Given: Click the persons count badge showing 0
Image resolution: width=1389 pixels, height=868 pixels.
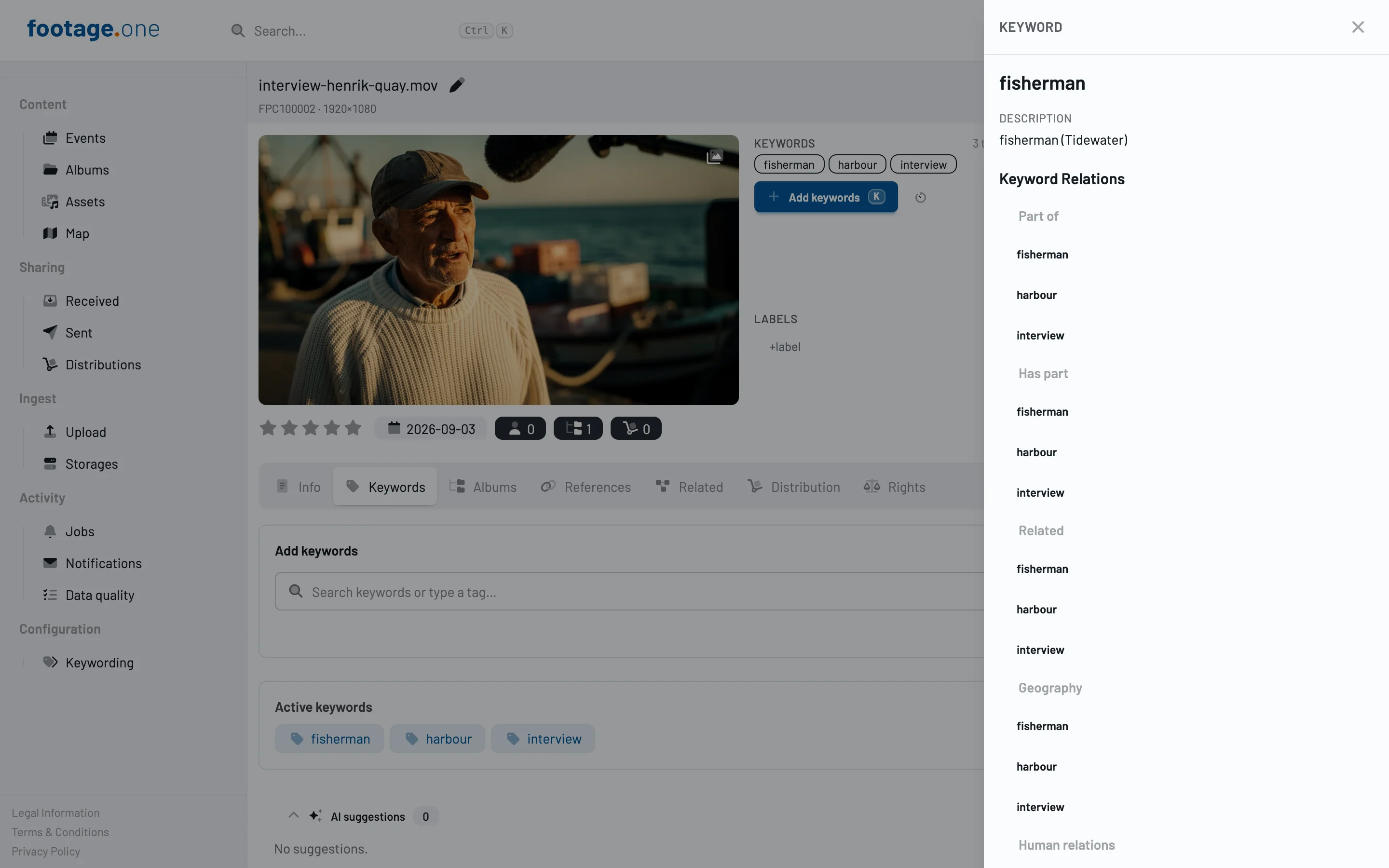Looking at the screenshot, I should pyautogui.click(x=520, y=428).
